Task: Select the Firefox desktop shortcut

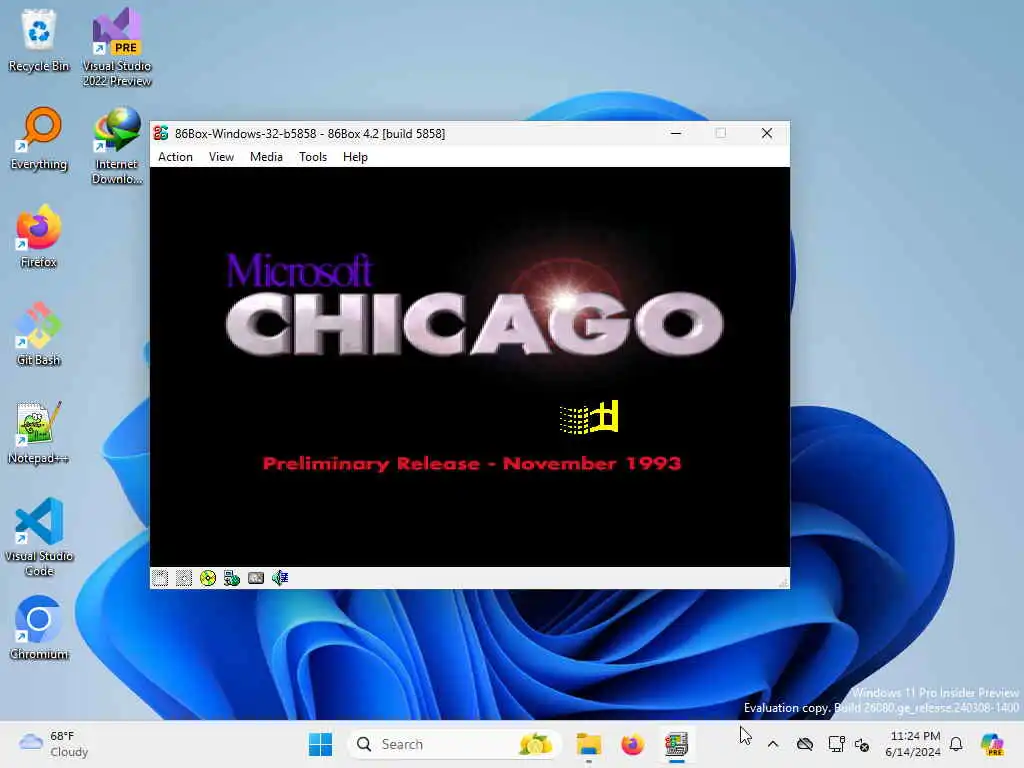Action: point(39,236)
